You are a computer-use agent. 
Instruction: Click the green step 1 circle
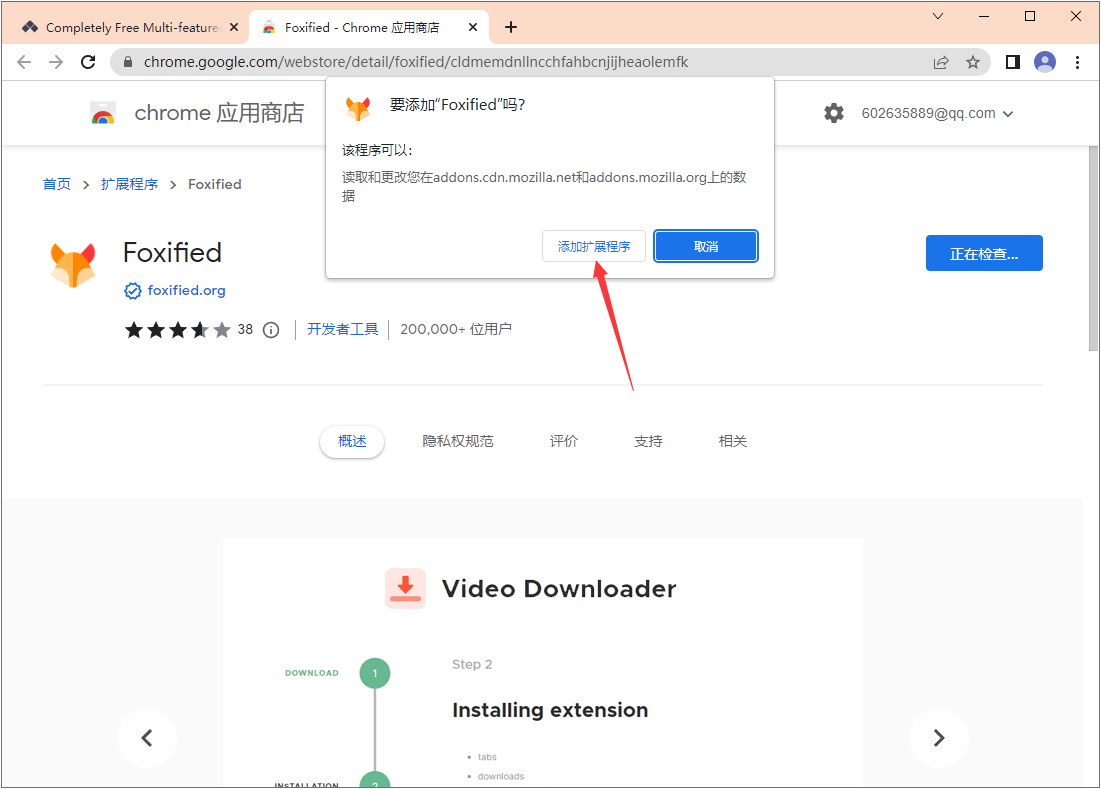[x=375, y=673]
